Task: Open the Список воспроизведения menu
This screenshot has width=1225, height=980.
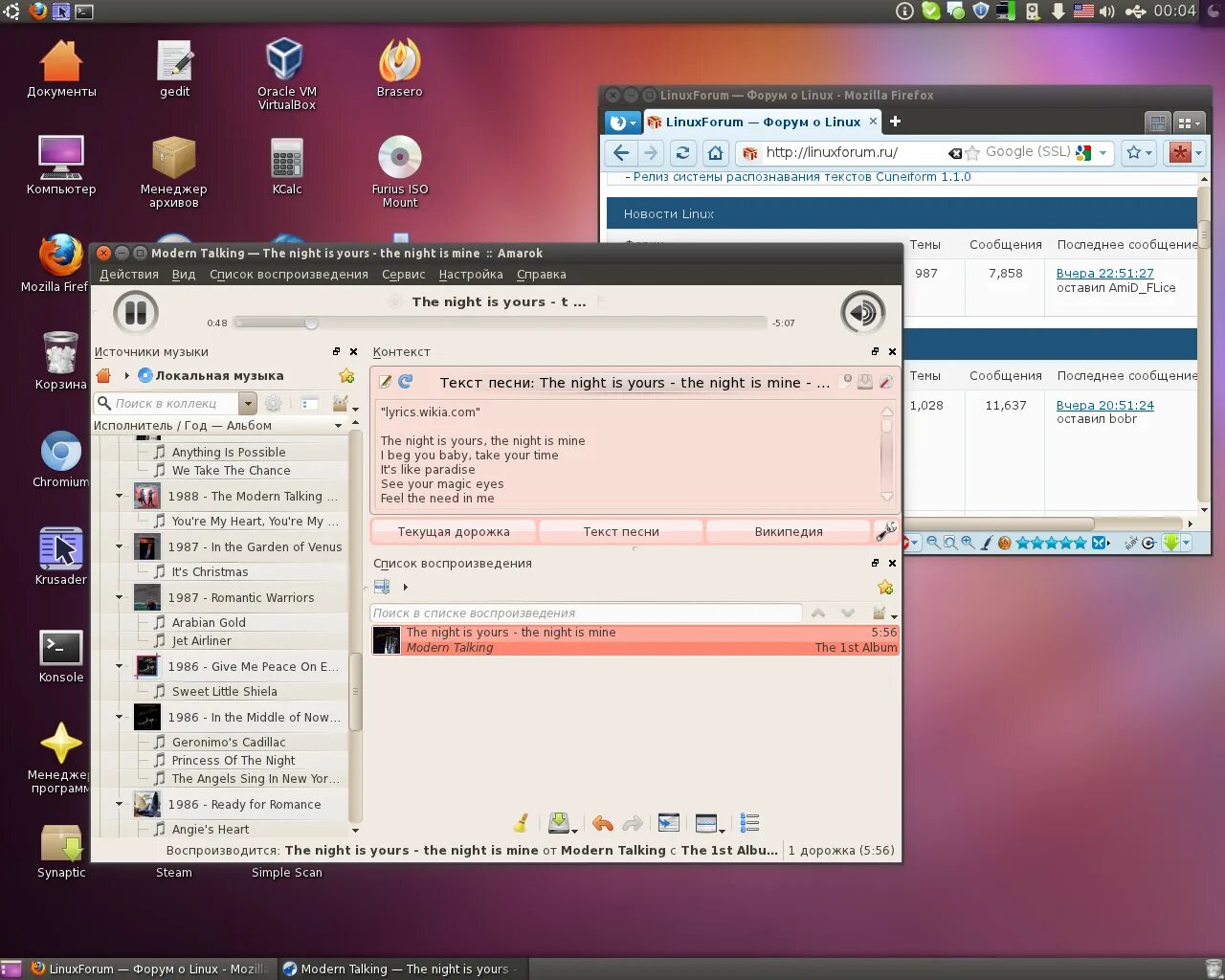Action: pyautogui.click(x=289, y=275)
